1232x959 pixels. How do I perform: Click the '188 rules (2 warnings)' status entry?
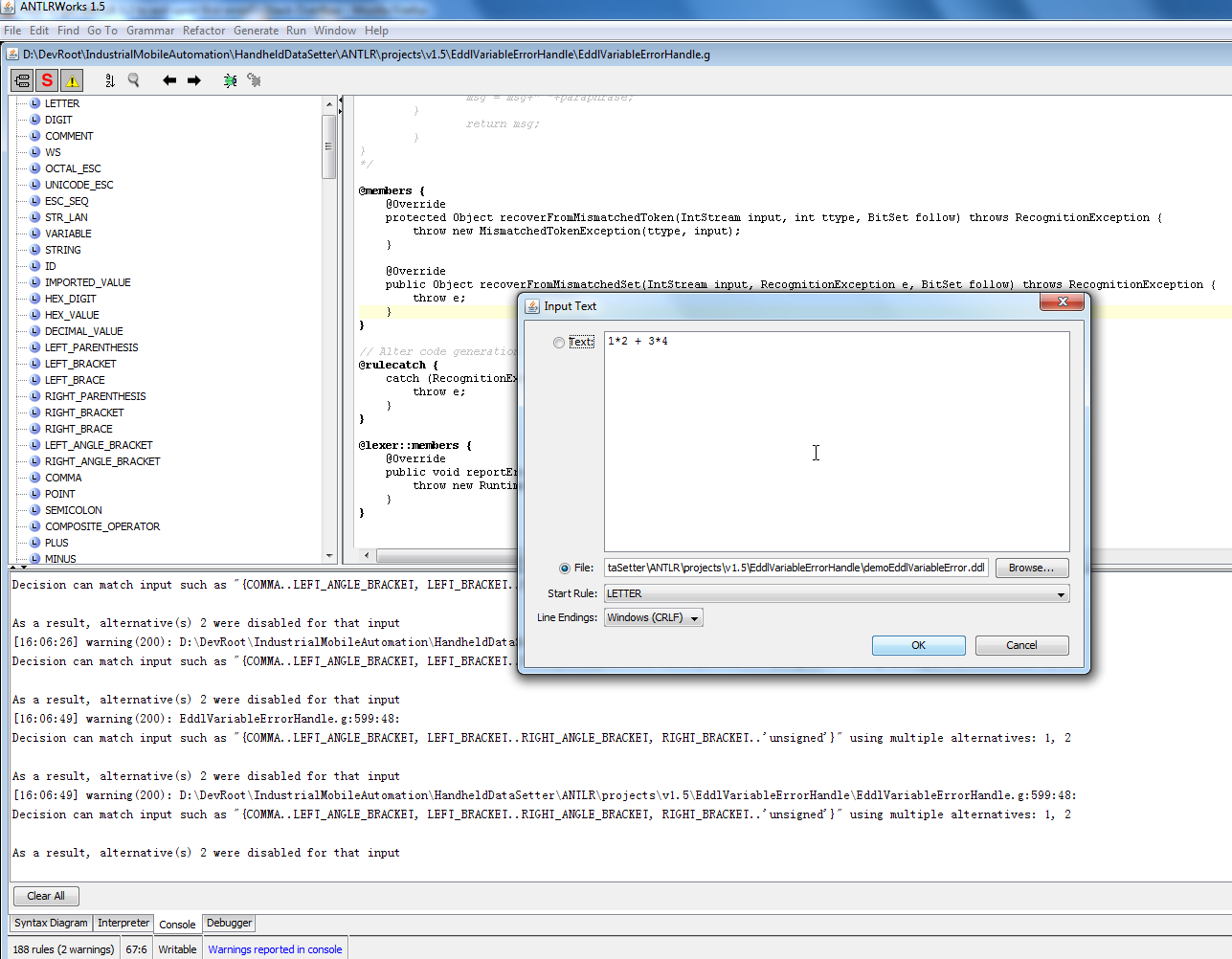point(63,949)
